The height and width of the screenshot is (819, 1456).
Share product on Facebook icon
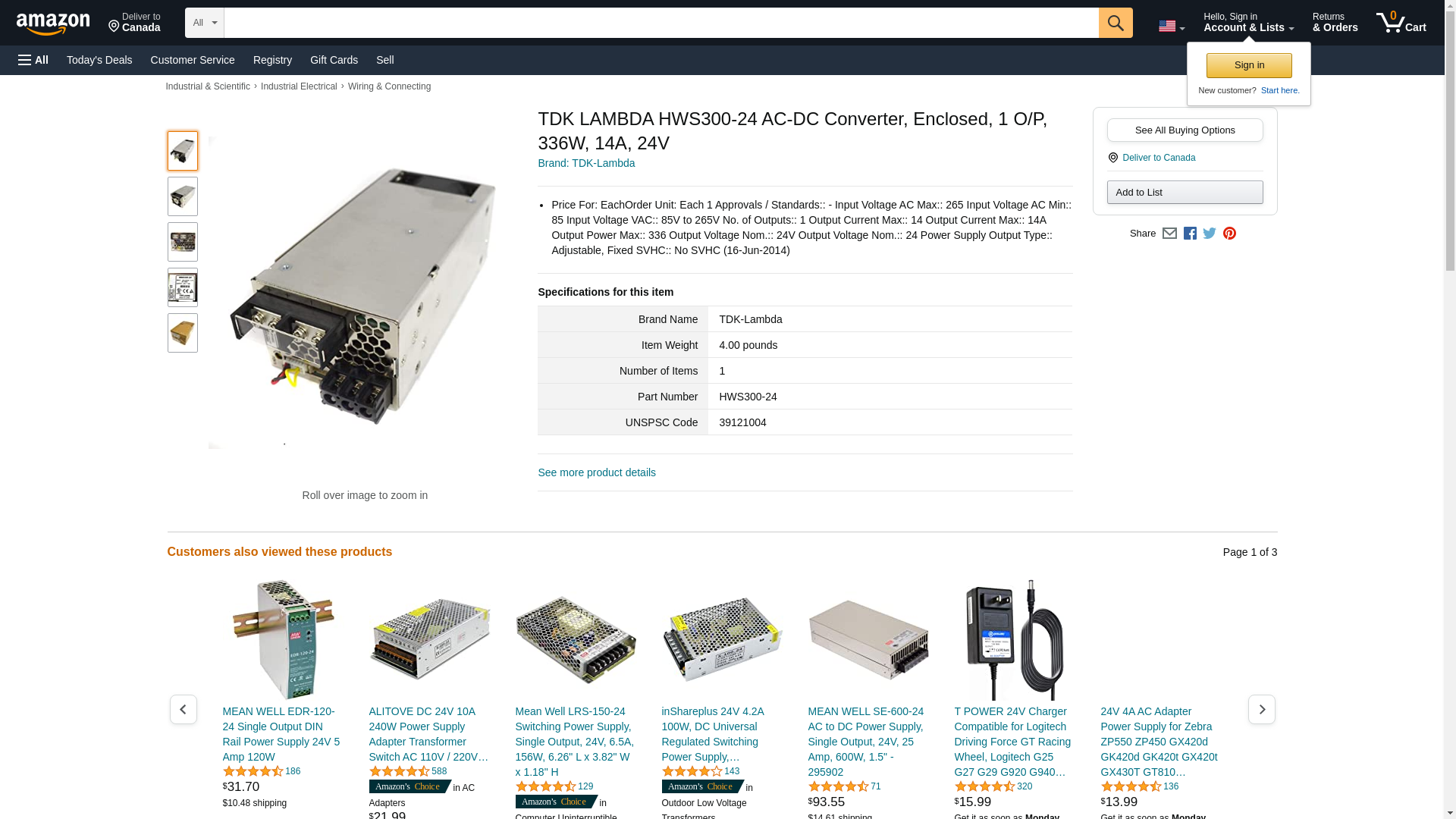coord(1190,234)
